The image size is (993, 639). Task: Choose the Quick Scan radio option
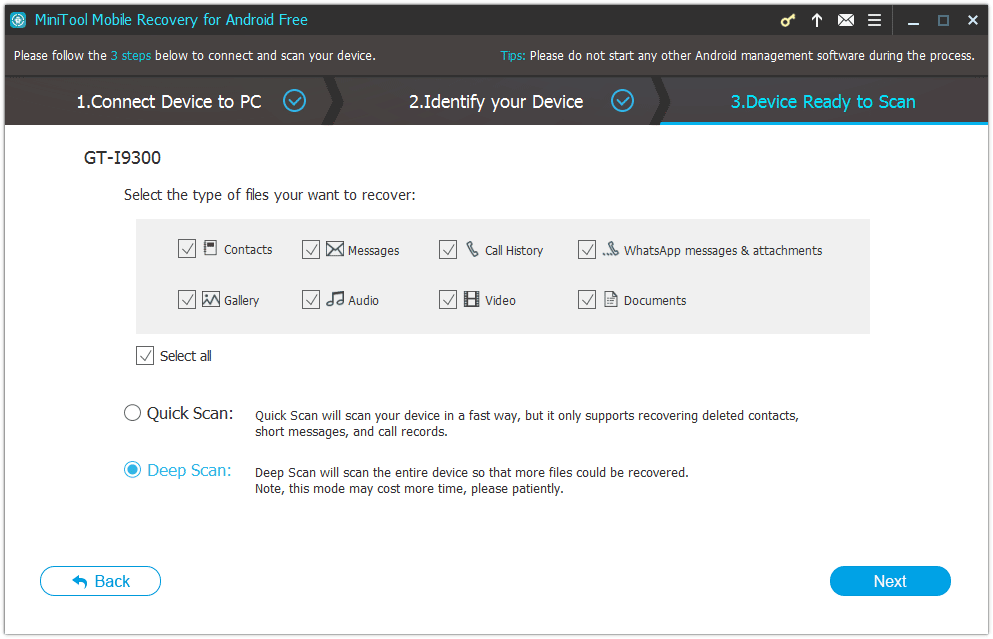[132, 413]
